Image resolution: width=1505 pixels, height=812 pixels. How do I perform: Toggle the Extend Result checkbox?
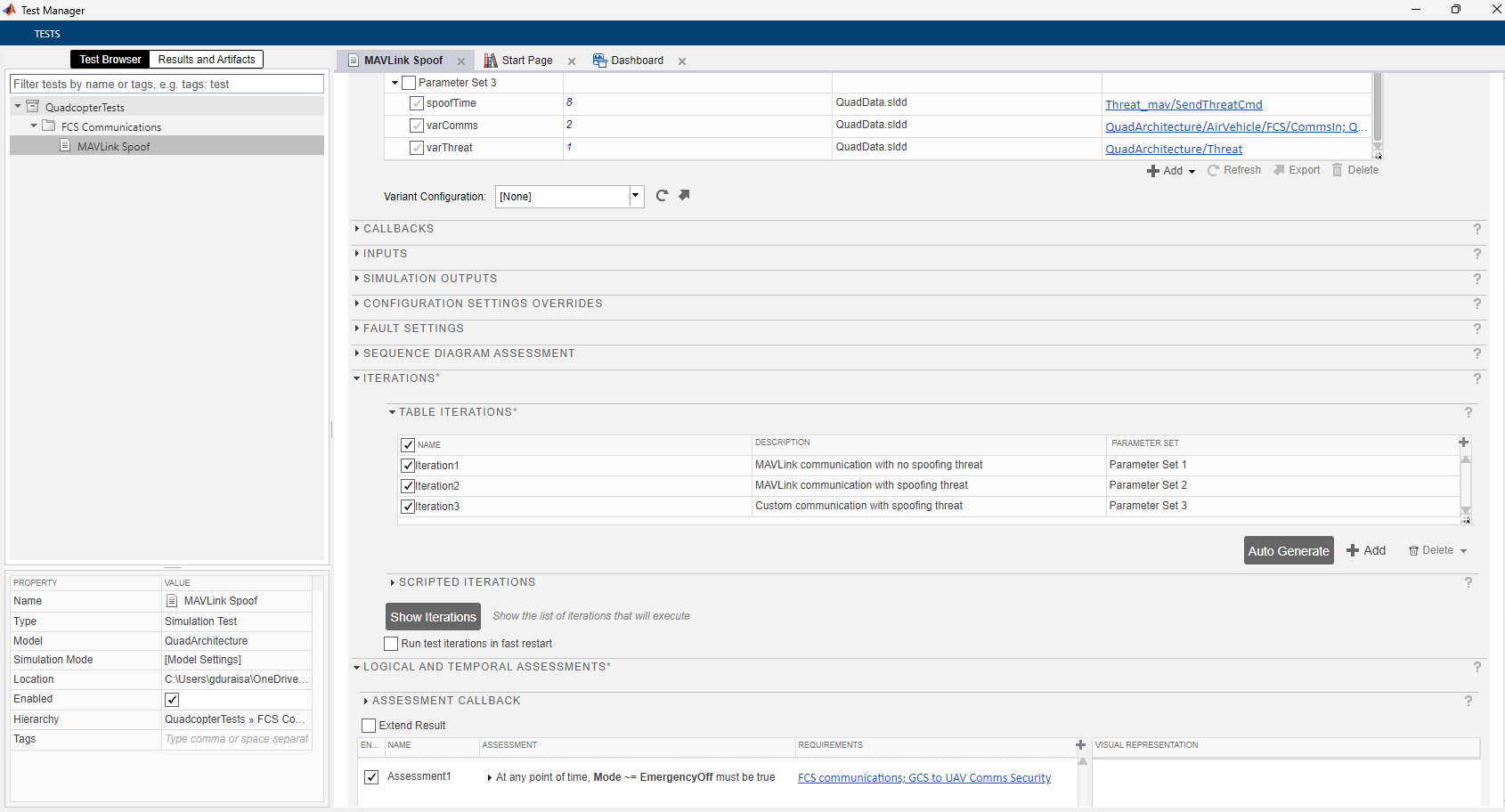coord(369,726)
